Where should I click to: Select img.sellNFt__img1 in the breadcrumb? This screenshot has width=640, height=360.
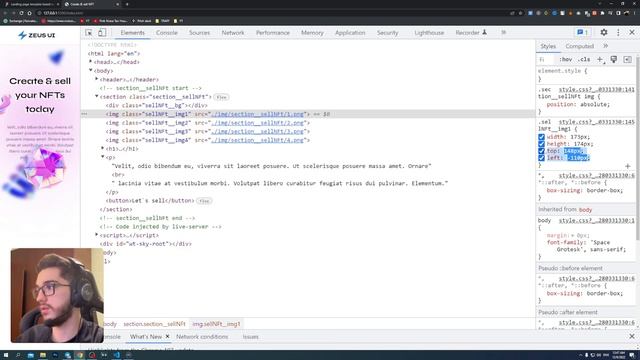(x=216, y=324)
